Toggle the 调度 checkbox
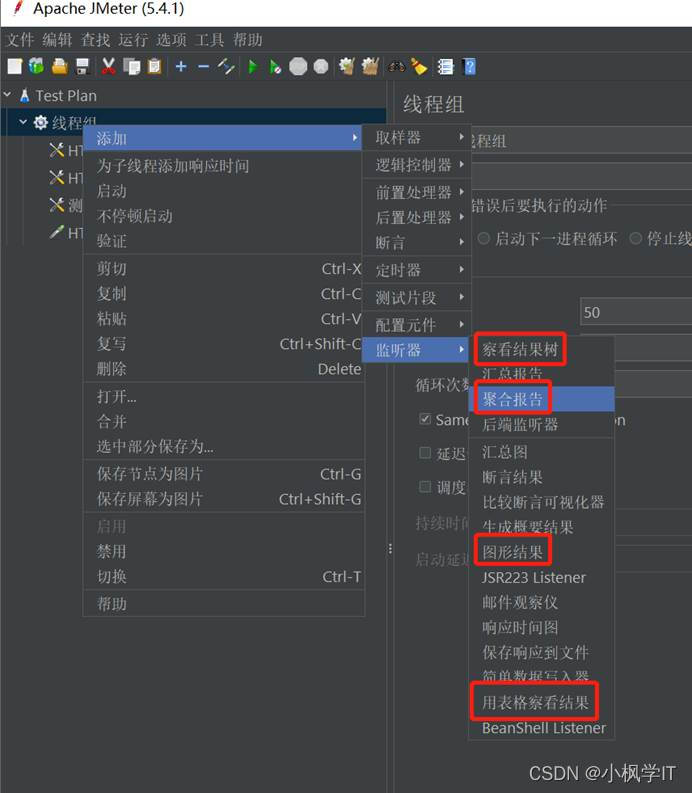 (425, 487)
